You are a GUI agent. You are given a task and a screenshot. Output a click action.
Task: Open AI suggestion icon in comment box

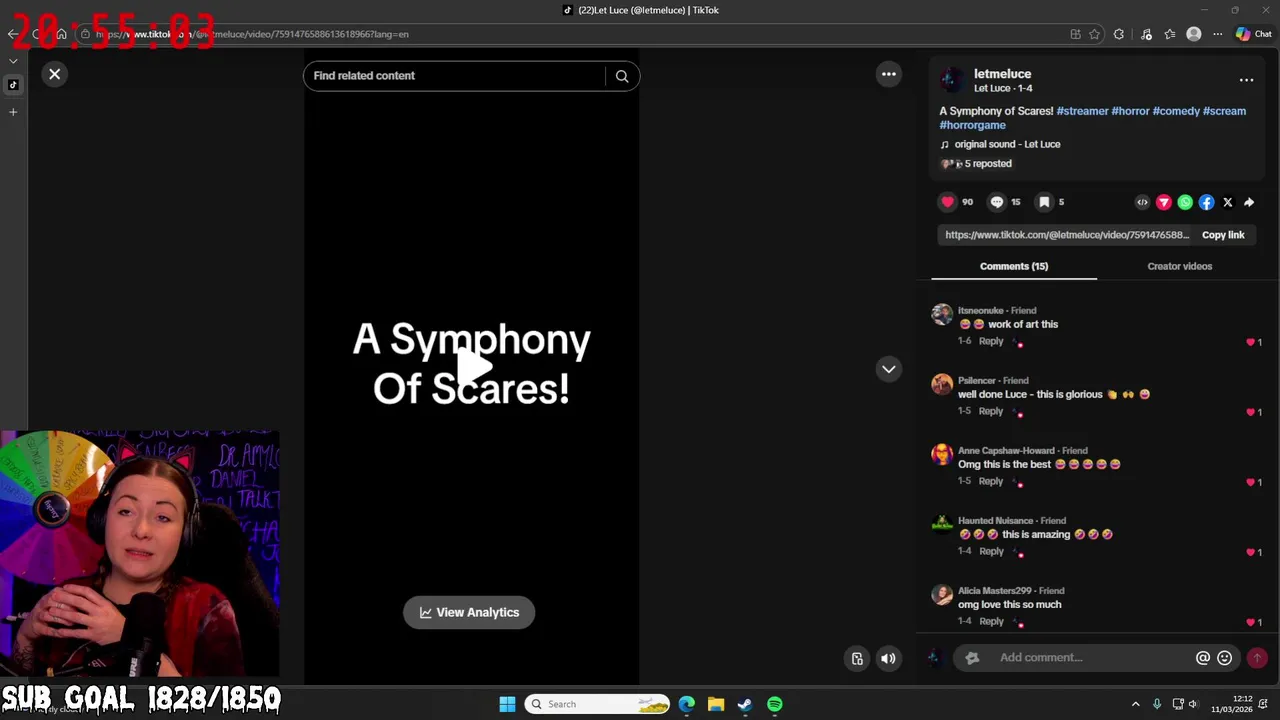[972, 658]
